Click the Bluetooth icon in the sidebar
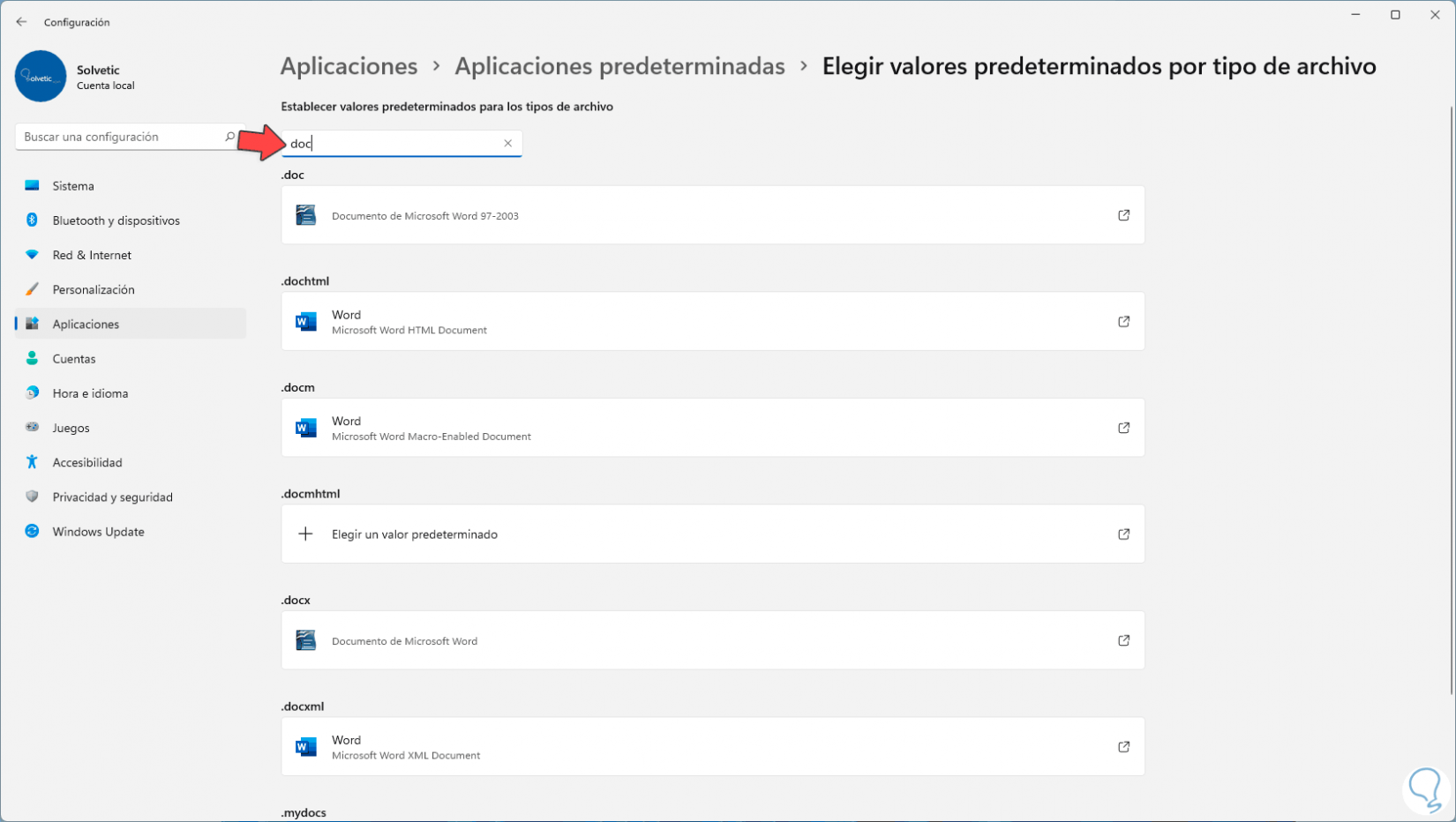 point(32,220)
